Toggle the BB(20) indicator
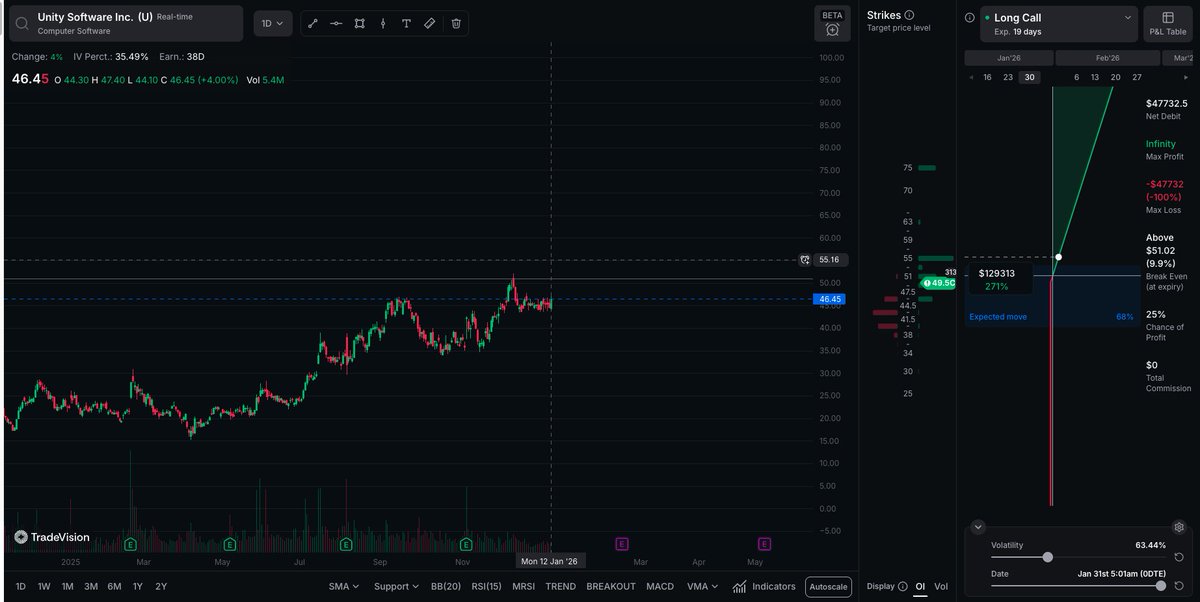The width and height of the screenshot is (1200, 602). click(x=446, y=587)
